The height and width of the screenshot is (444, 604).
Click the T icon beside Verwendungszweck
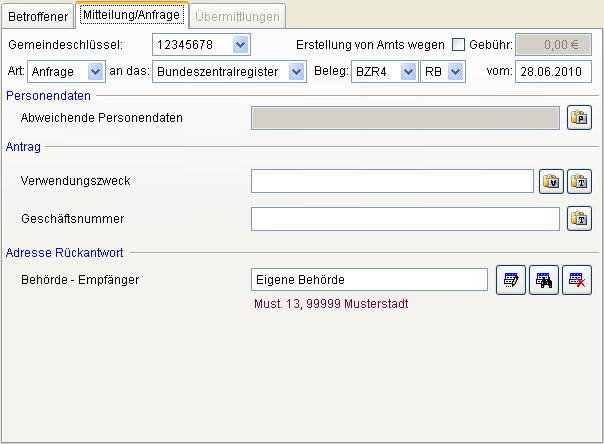(x=580, y=181)
